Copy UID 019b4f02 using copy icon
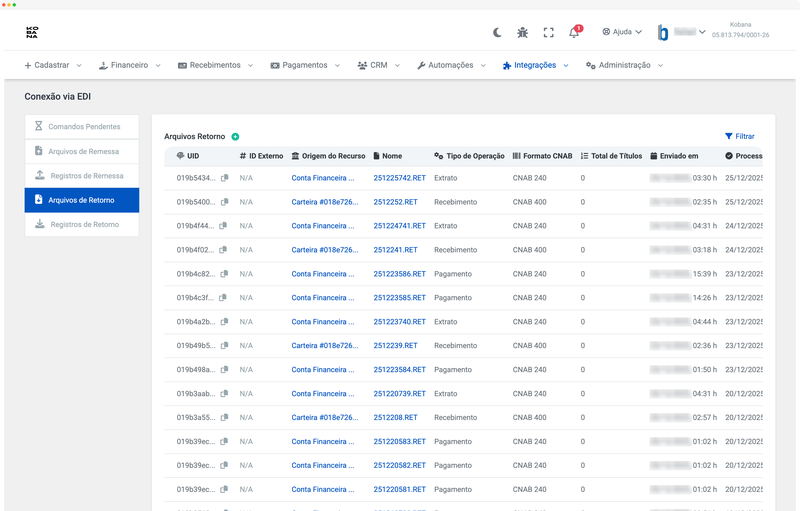The image size is (800, 511). 225,250
